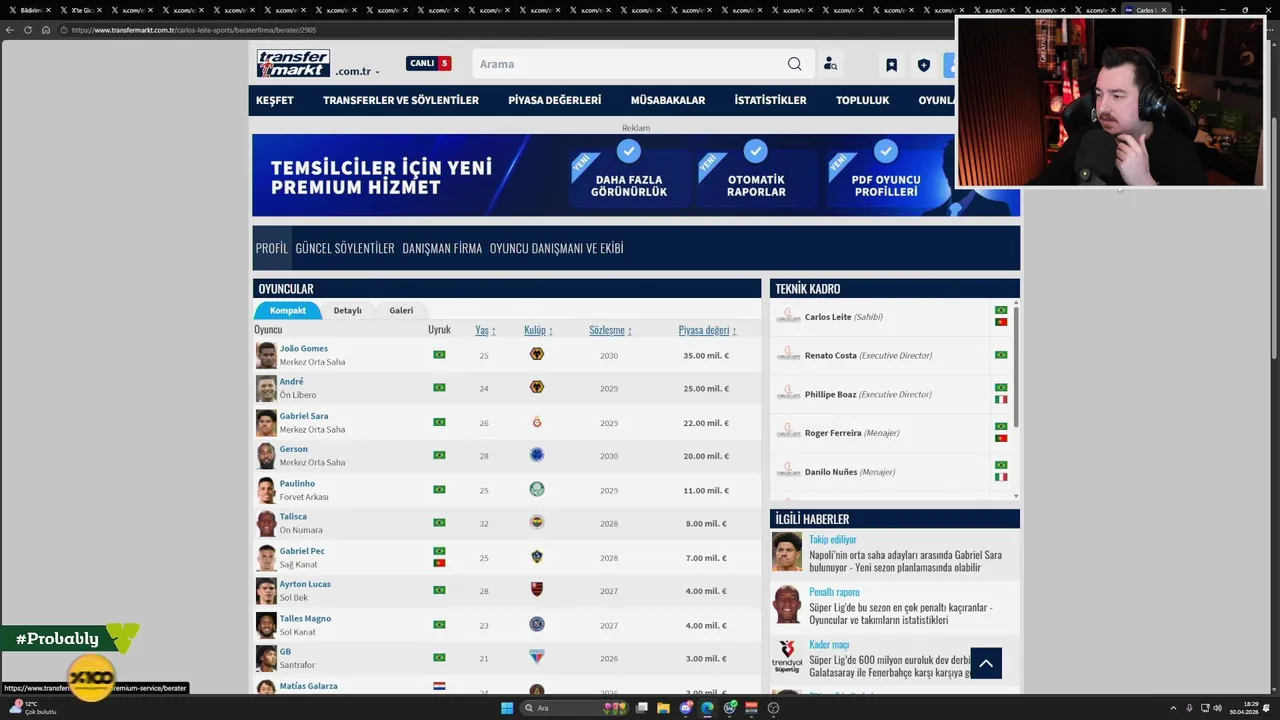Select the Profil tab
The image size is (1280, 720).
point(271,248)
